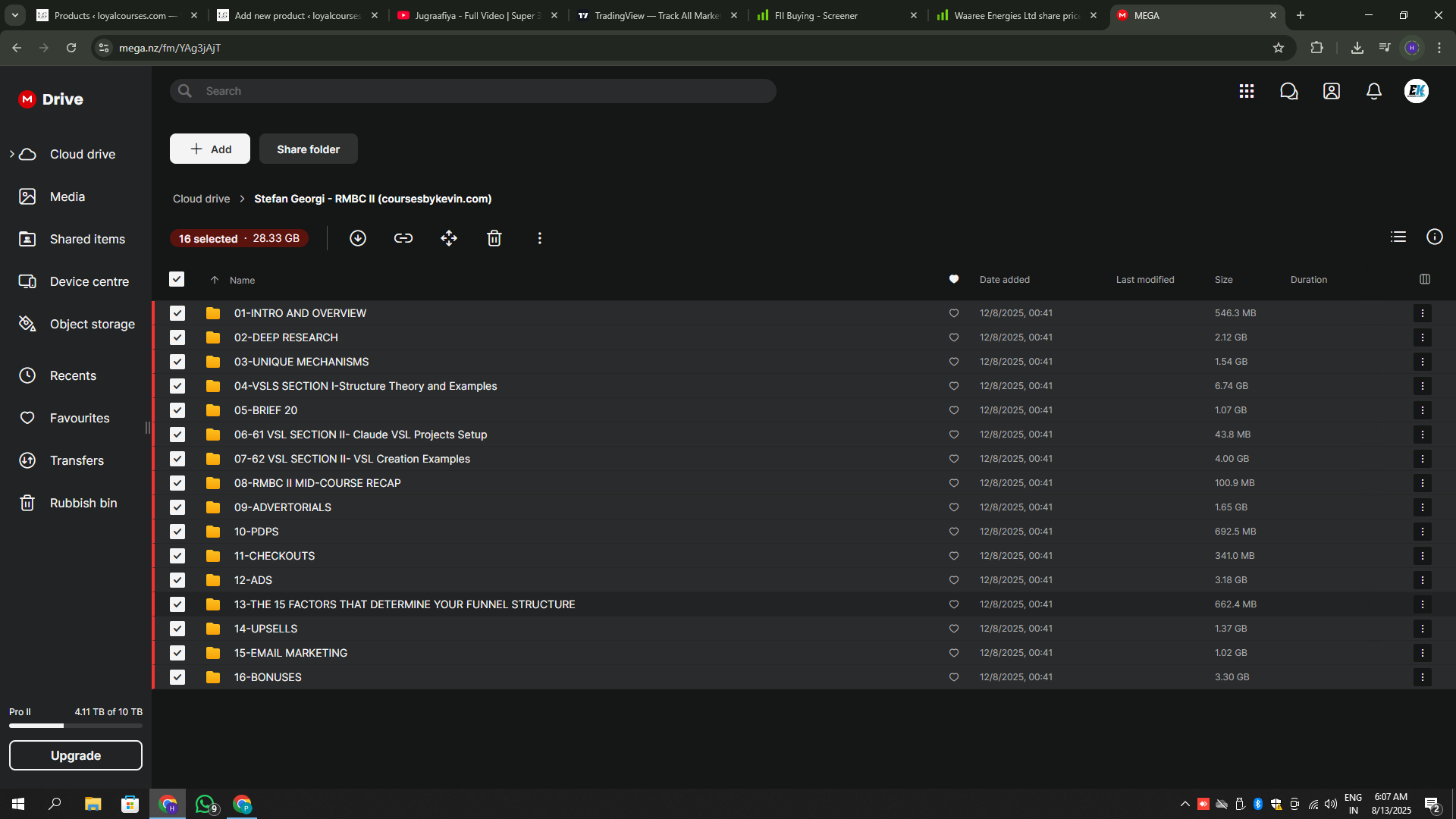Uncheck the 16-BONUSES folder checkbox
The image size is (1456, 819).
click(177, 677)
